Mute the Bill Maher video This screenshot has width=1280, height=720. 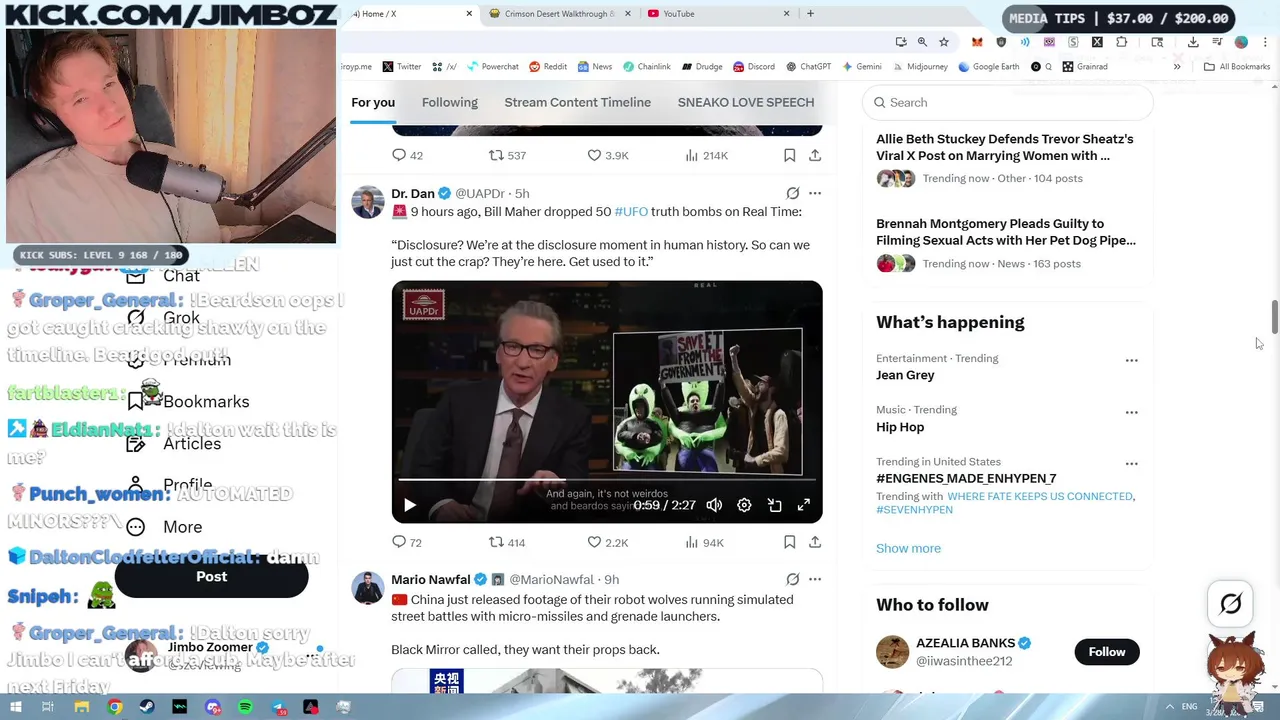coord(714,505)
